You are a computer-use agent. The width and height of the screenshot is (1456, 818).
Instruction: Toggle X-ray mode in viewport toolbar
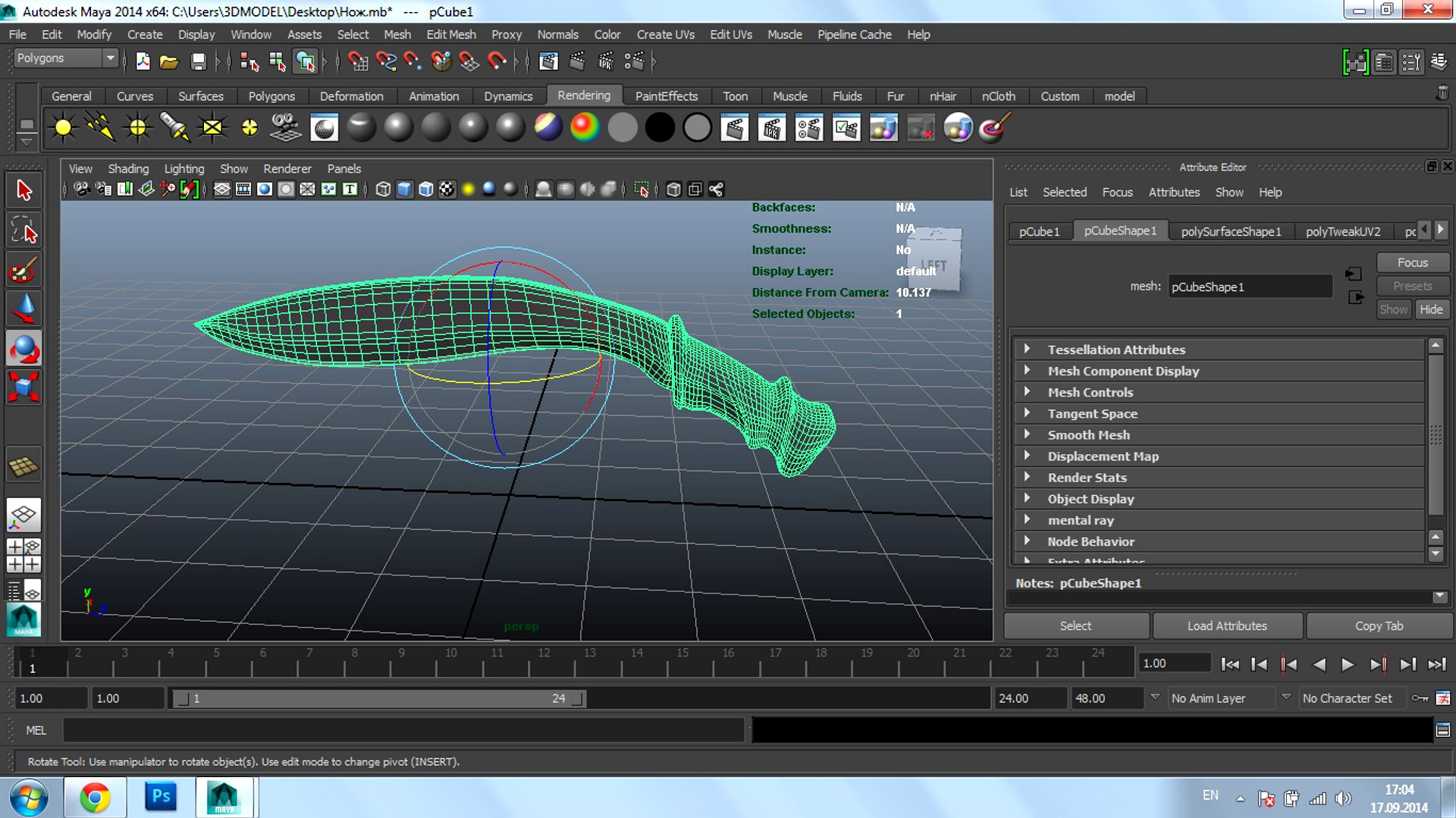673,190
